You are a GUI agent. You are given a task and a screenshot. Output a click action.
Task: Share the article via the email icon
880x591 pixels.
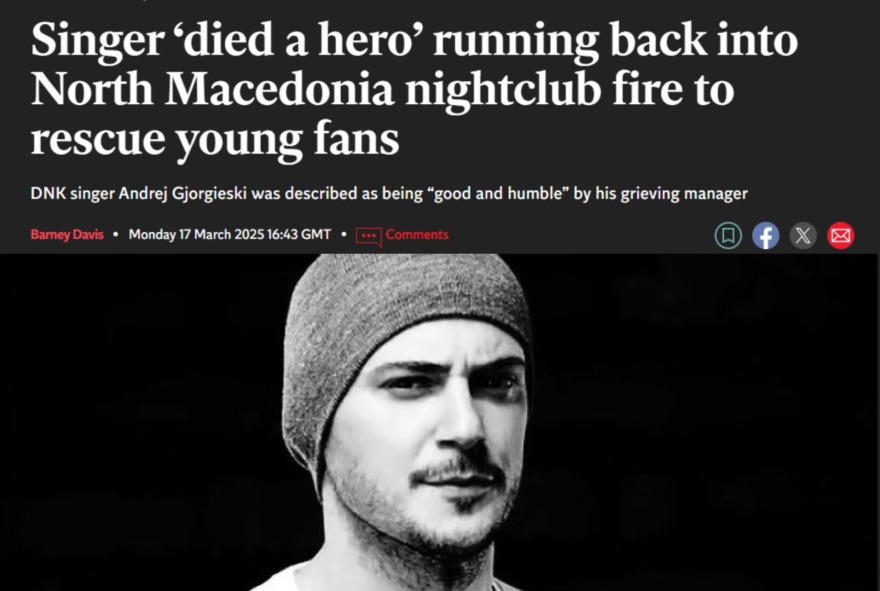click(841, 235)
